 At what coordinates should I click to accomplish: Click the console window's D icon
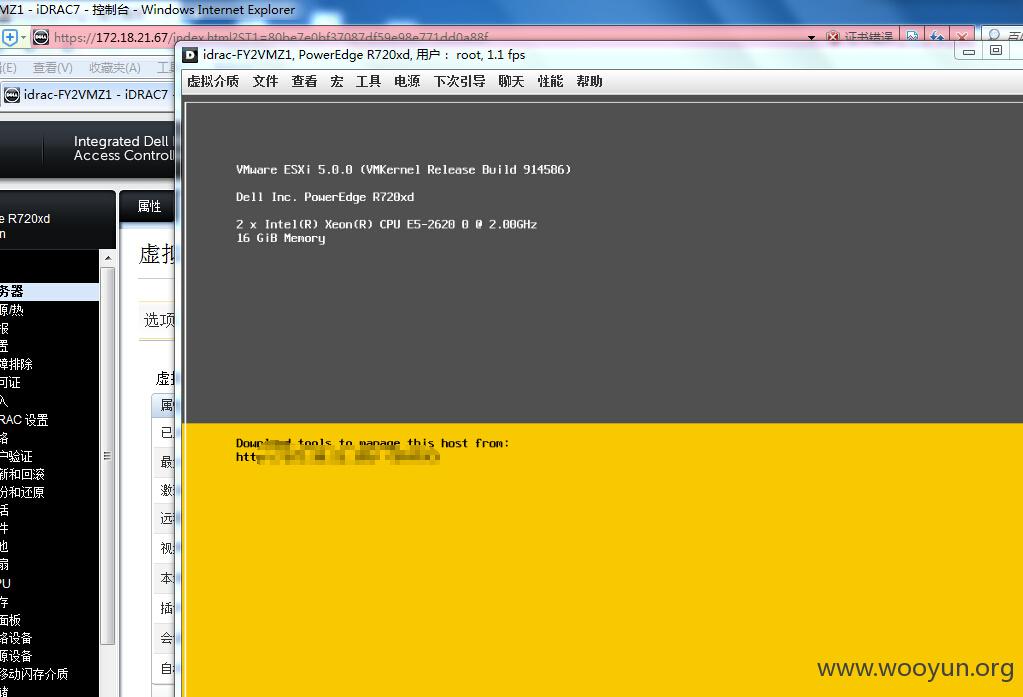click(x=190, y=55)
